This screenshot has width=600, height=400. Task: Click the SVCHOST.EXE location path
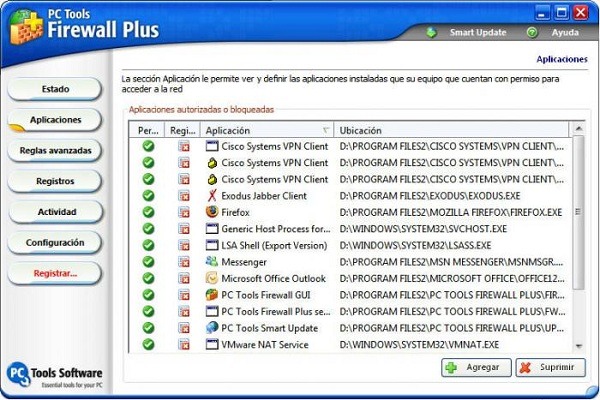point(423,229)
